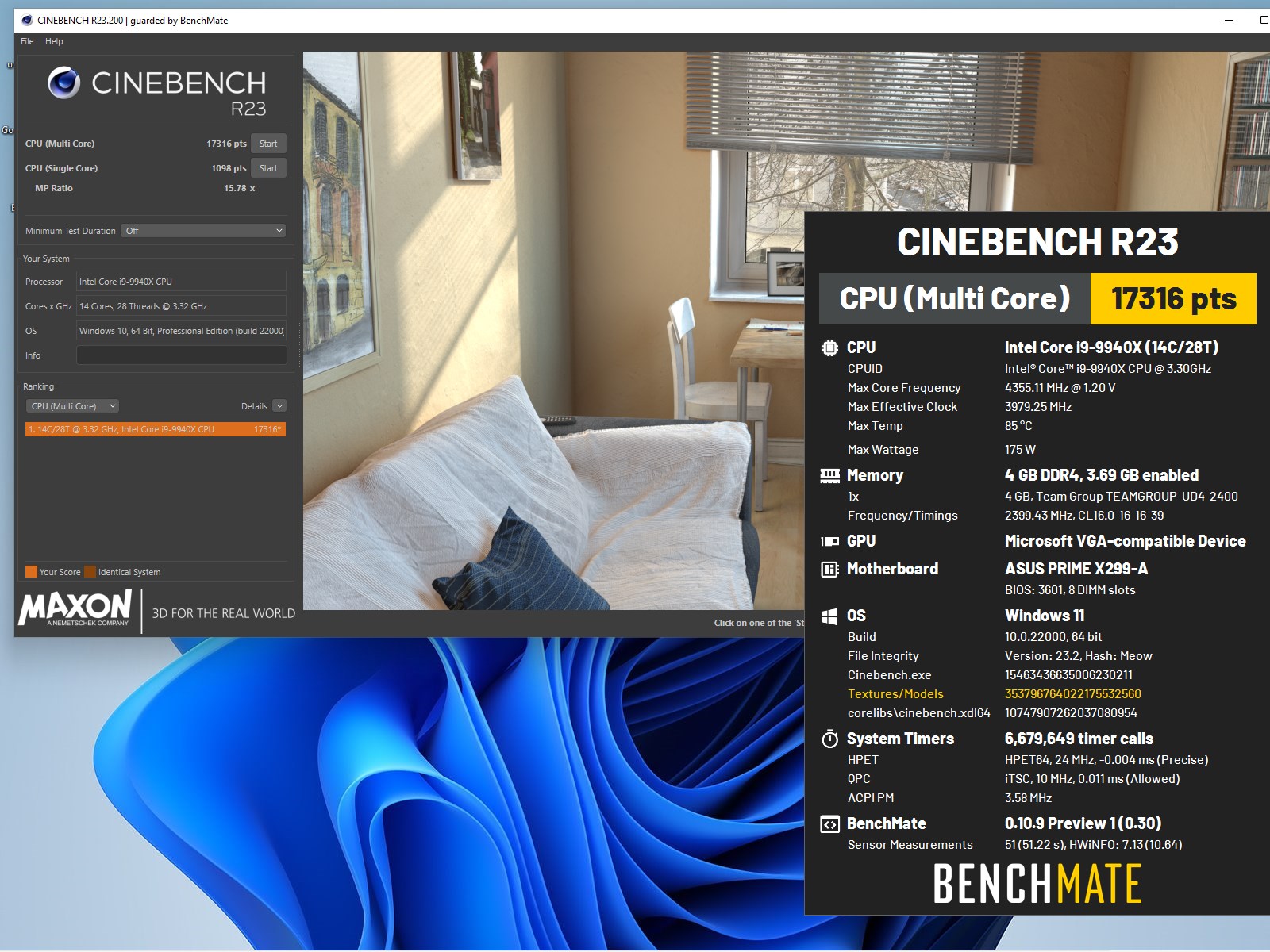Click the 3D FOR THE REAL WORLD tagline
Viewport: 1270px width, 952px height.
[223, 613]
